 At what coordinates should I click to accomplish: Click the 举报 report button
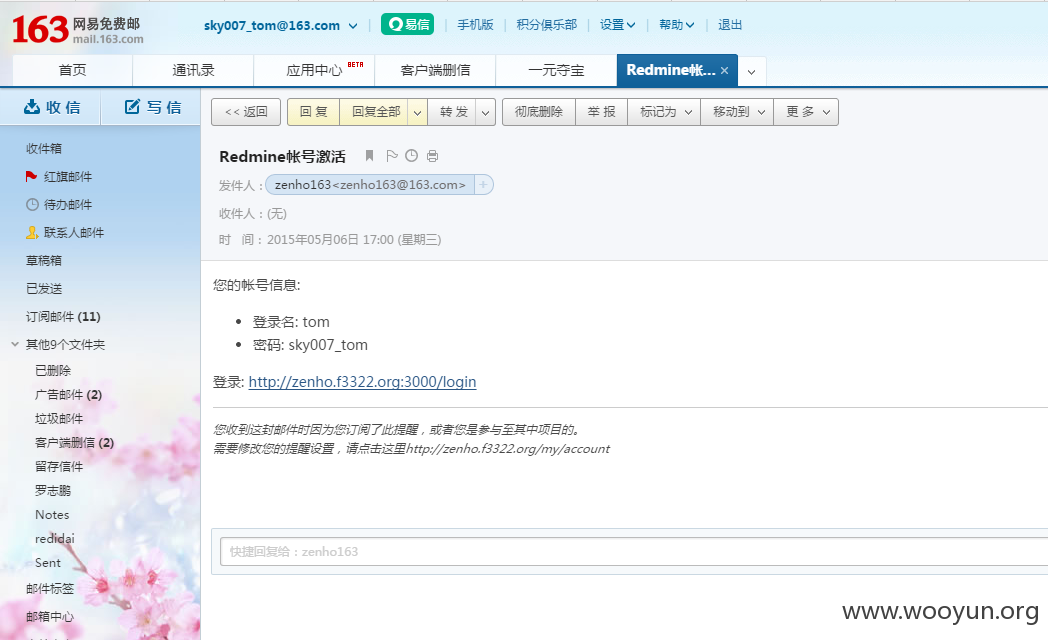click(x=601, y=112)
